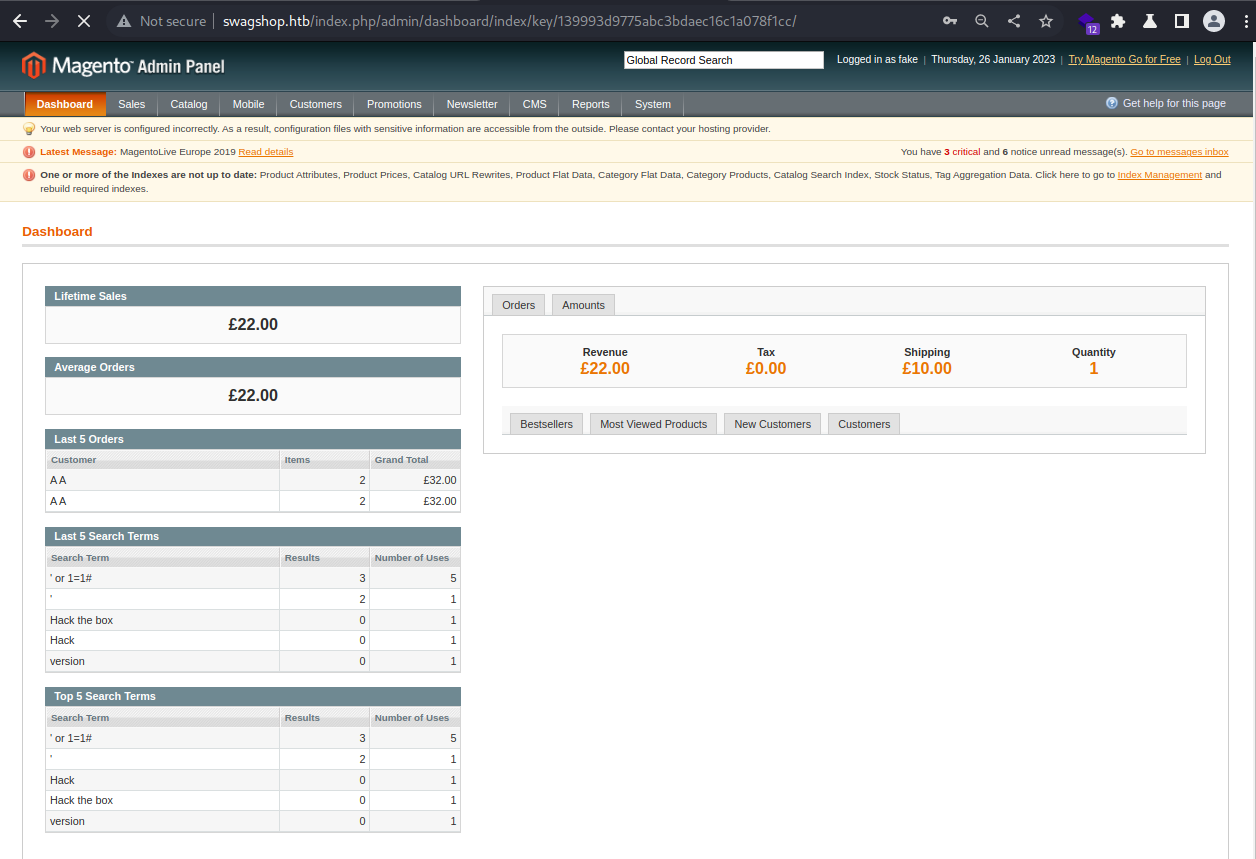Click the zoom magnifier icon in address bar
The height and width of the screenshot is (859, 1256).
click(981, 21)
